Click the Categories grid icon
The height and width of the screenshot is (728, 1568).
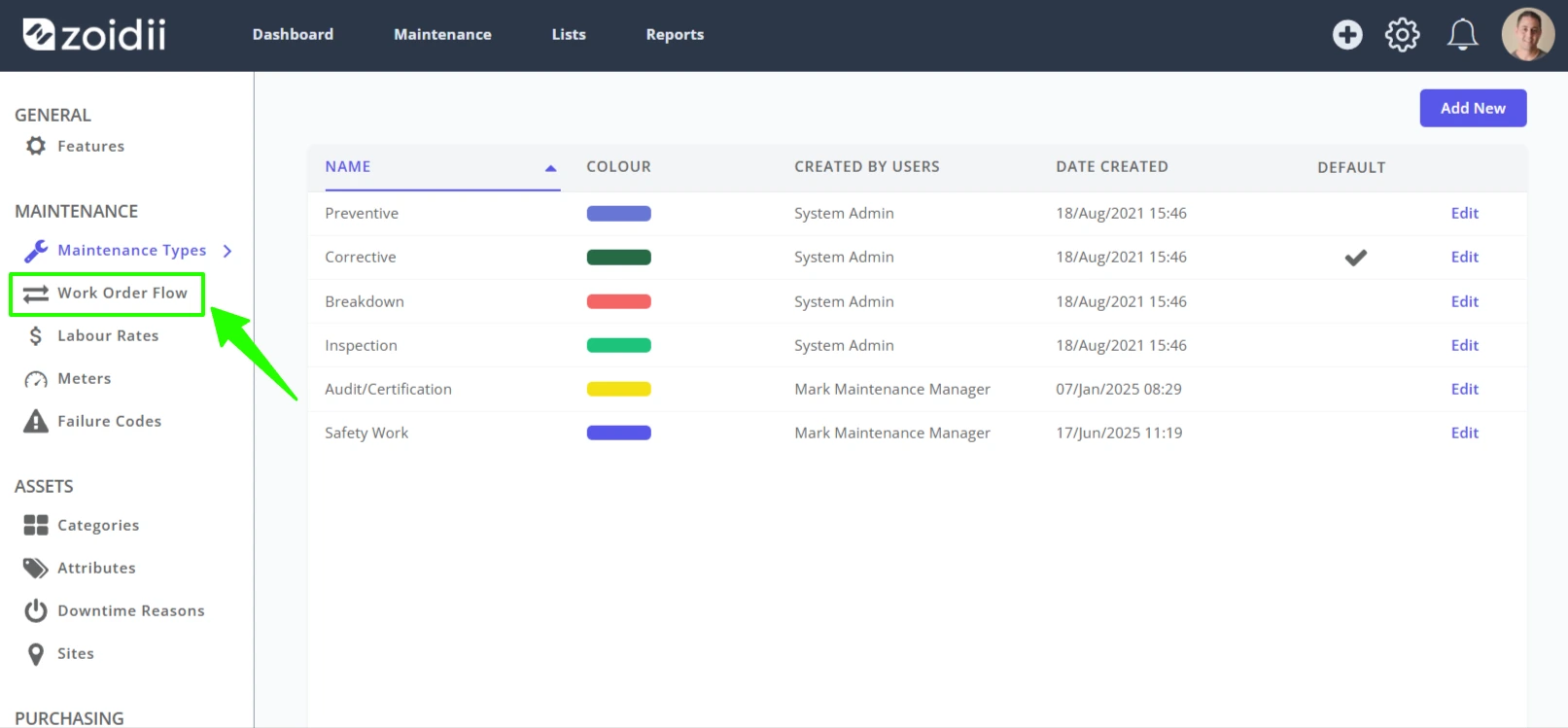click(36, 525)
